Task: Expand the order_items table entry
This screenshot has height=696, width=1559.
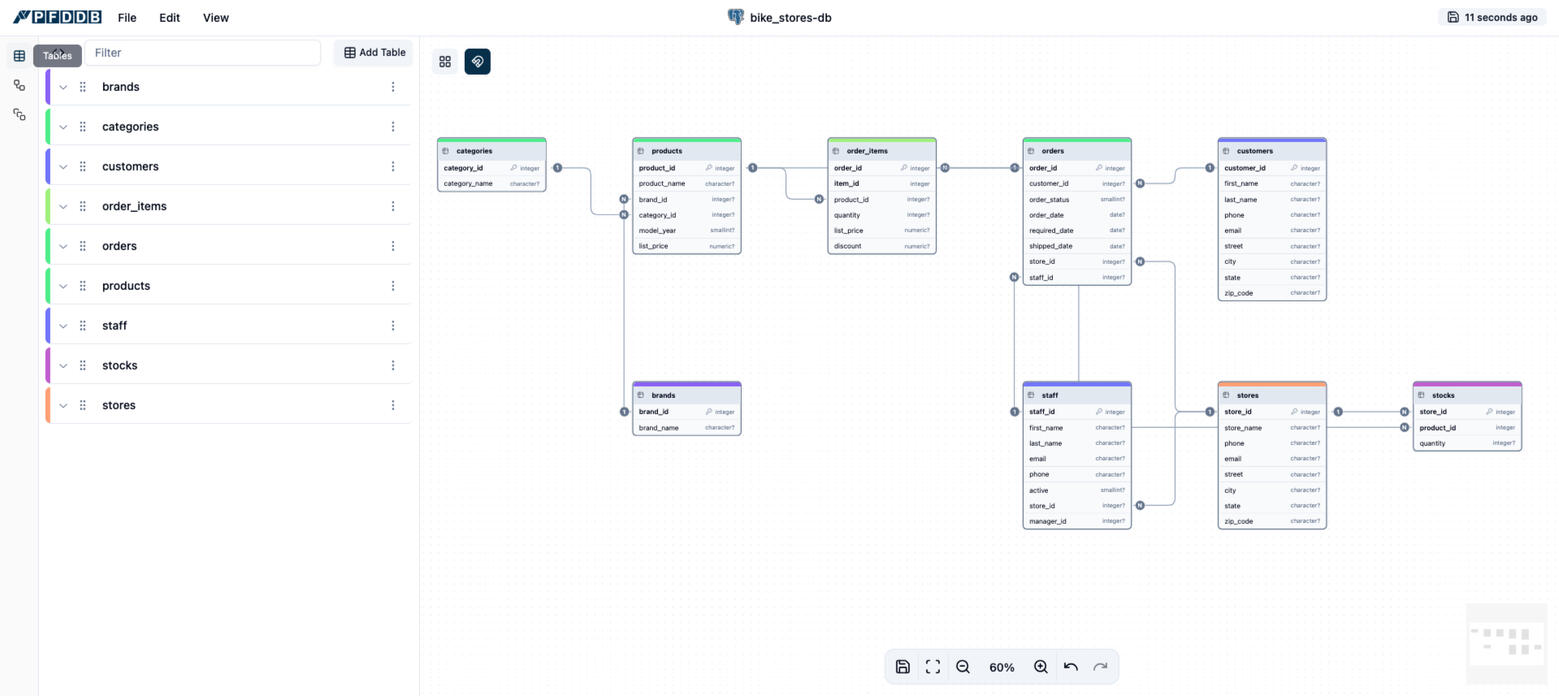Action: pos(63,206)
